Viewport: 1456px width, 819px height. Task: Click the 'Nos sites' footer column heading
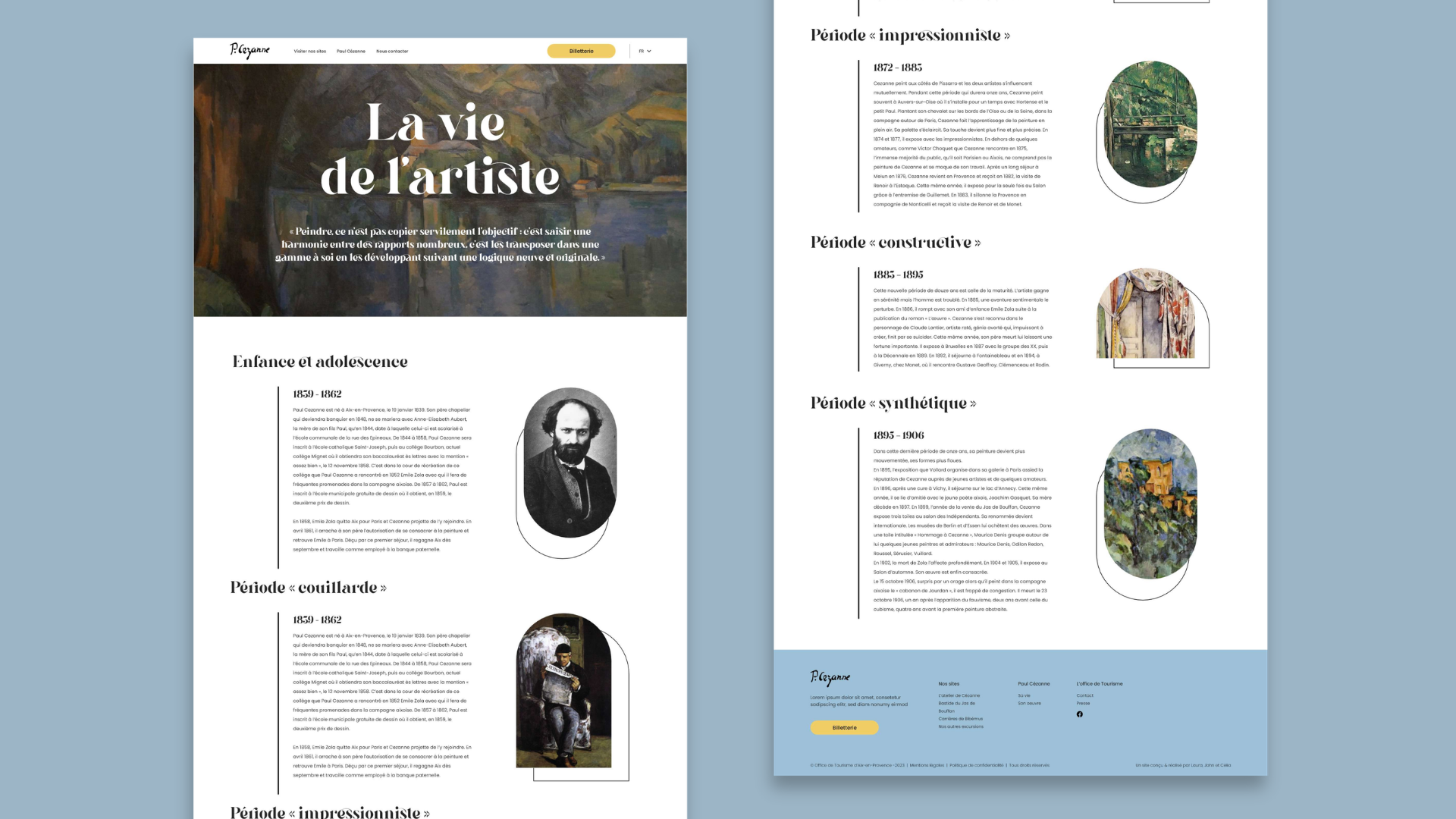click(949, 684)
